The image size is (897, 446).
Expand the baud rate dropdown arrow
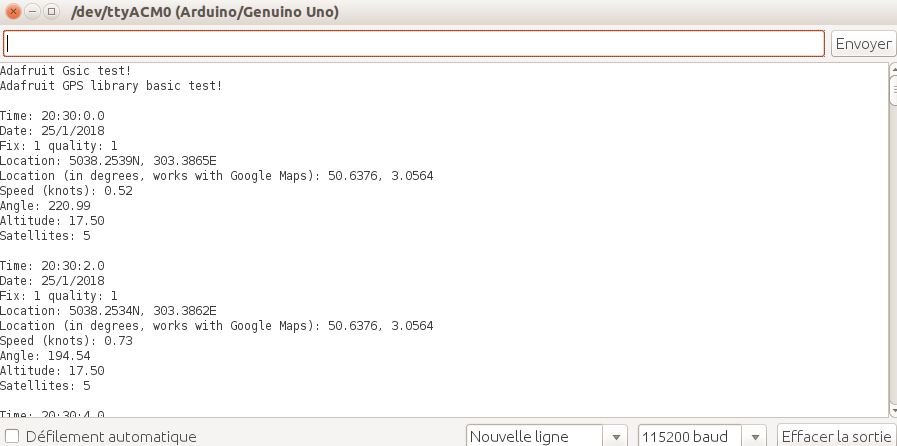click(x=756, y=437)
